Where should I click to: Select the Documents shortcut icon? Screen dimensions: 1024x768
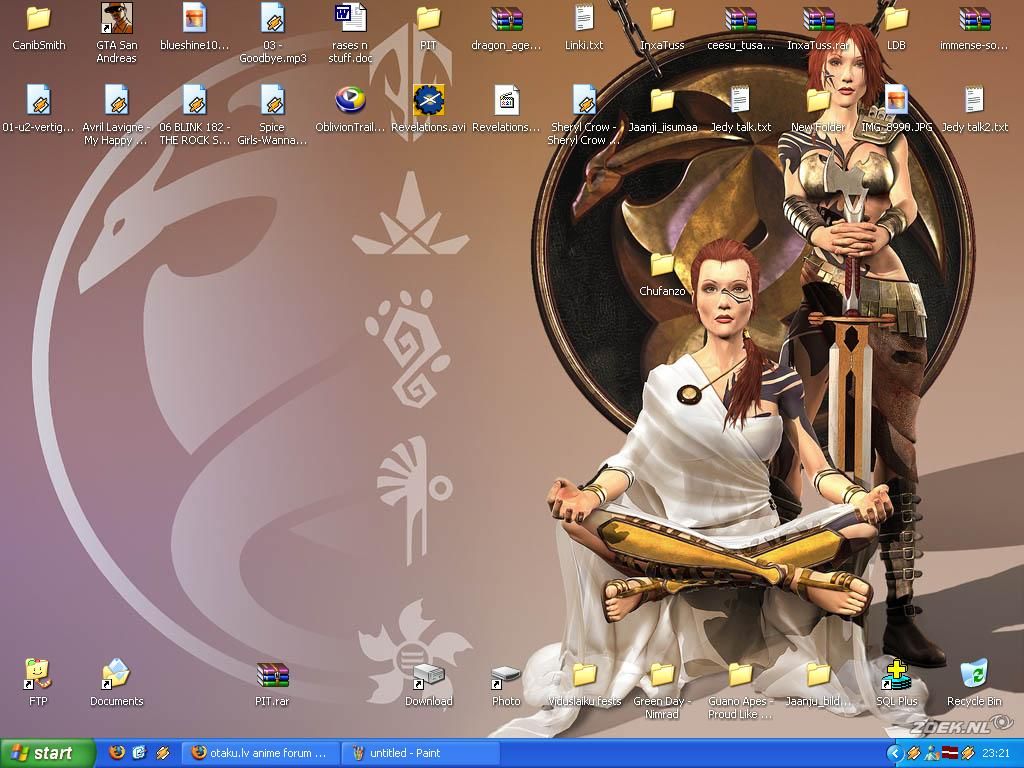tap(116, 674)
